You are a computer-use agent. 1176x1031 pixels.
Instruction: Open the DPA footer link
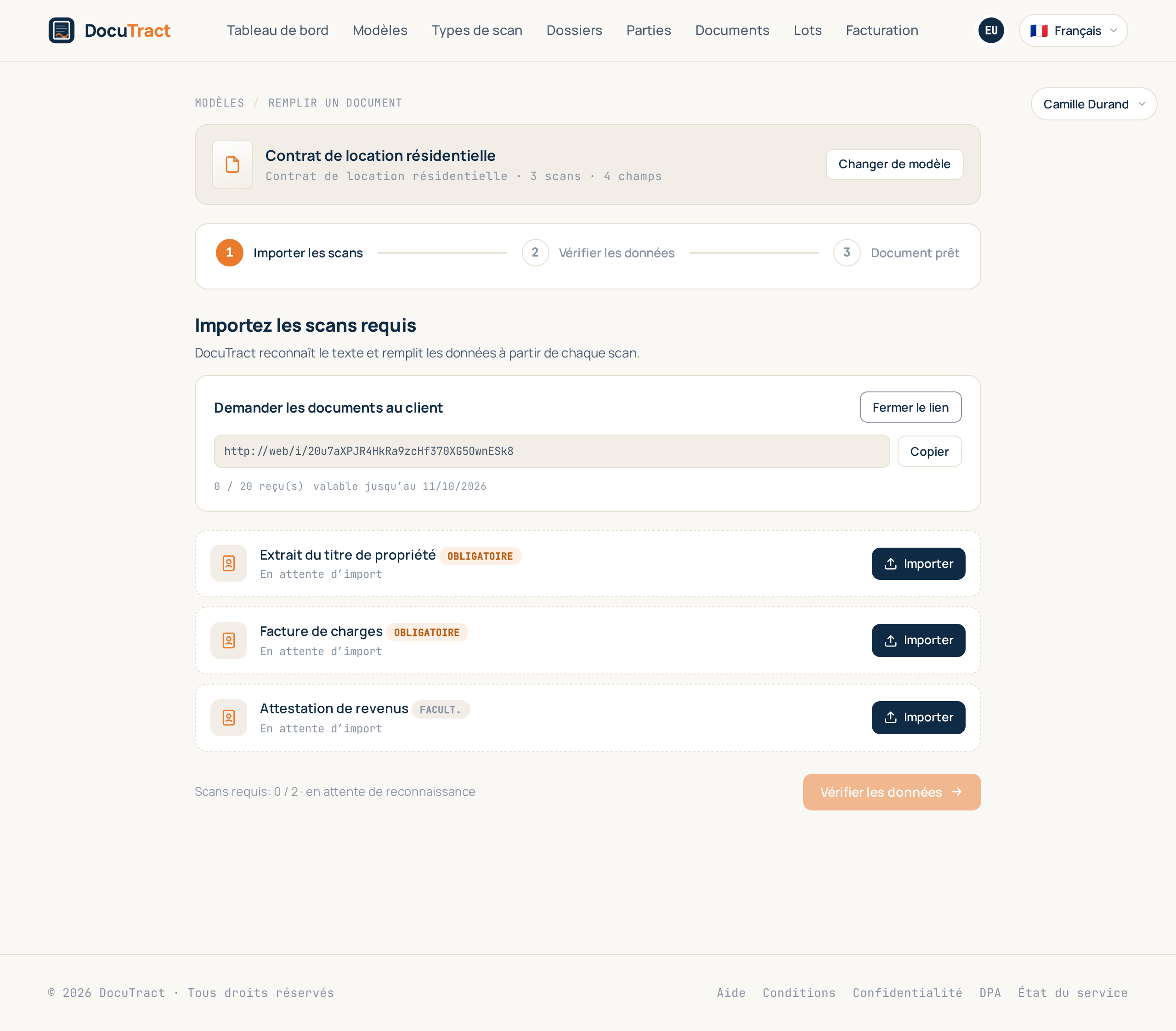click(x=990, y=993)
